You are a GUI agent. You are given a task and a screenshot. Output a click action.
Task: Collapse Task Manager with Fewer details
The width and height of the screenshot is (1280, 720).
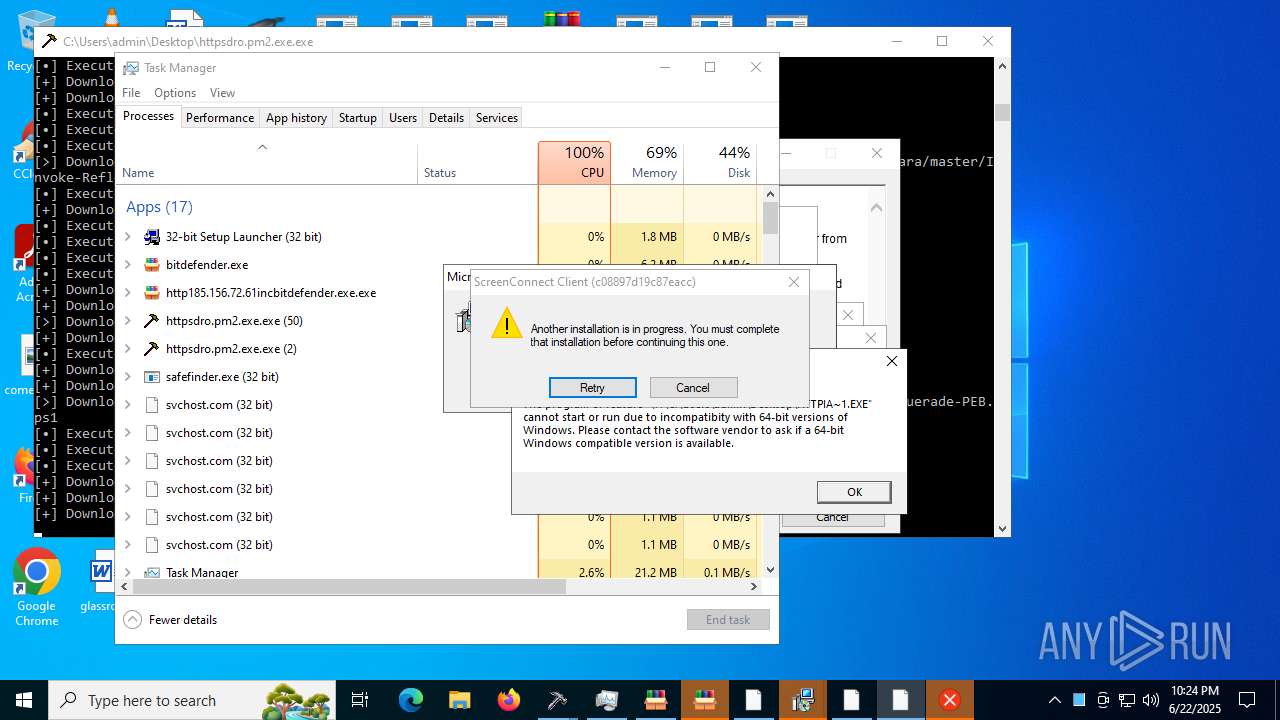170,620
